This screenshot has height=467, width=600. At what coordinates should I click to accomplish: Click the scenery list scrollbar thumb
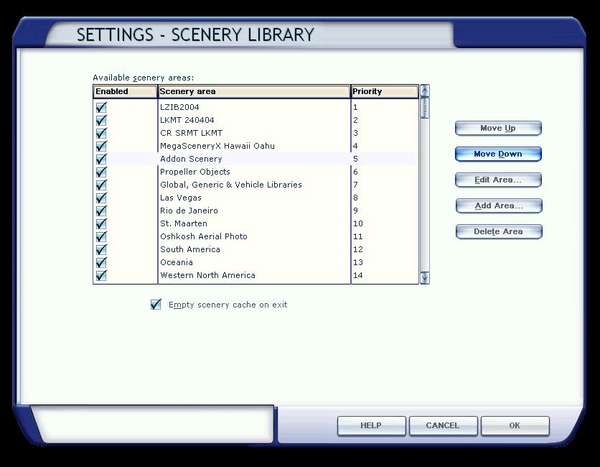[x=424, y=108]
